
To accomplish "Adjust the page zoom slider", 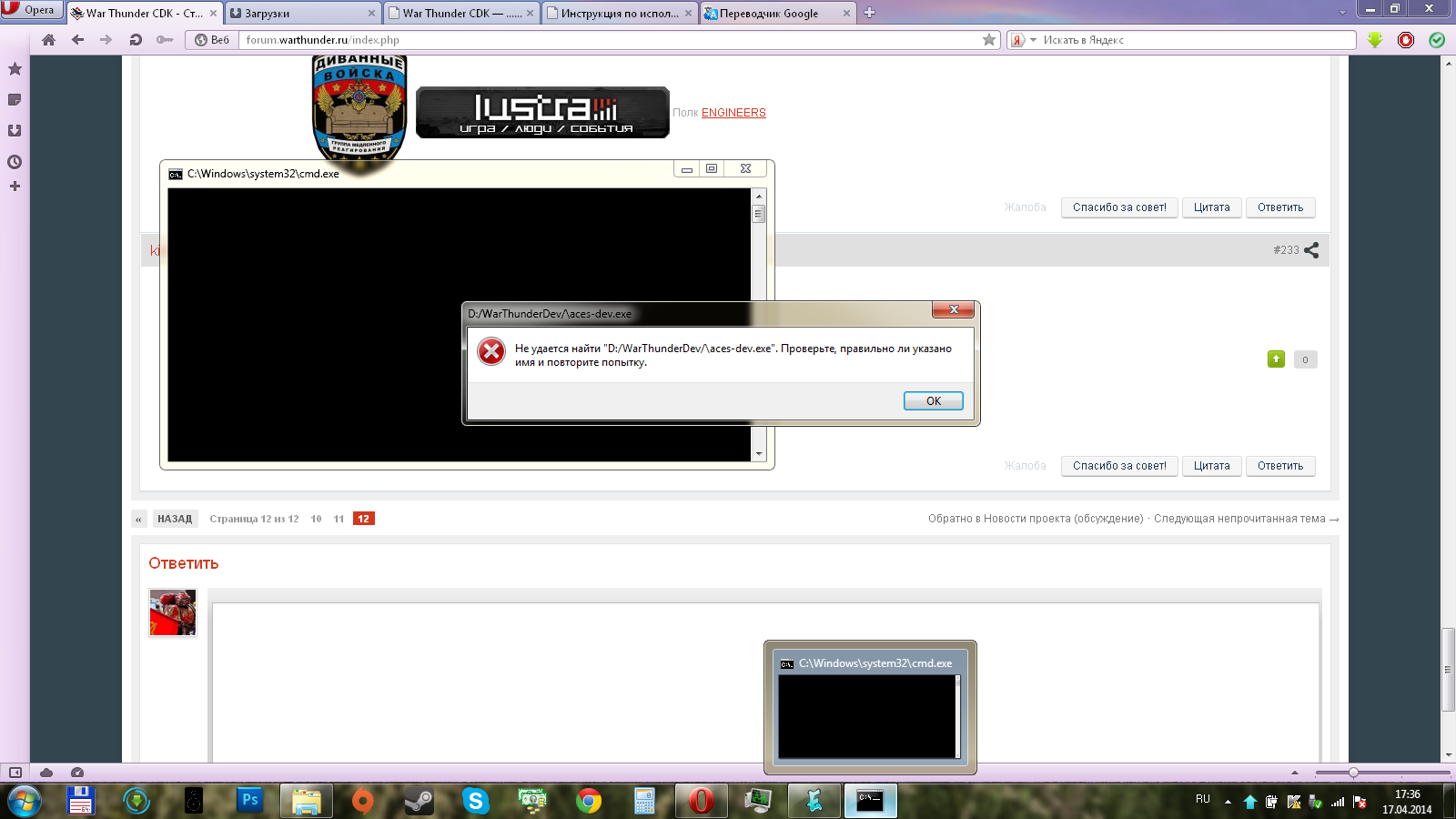I will (x=1353, y=773).
